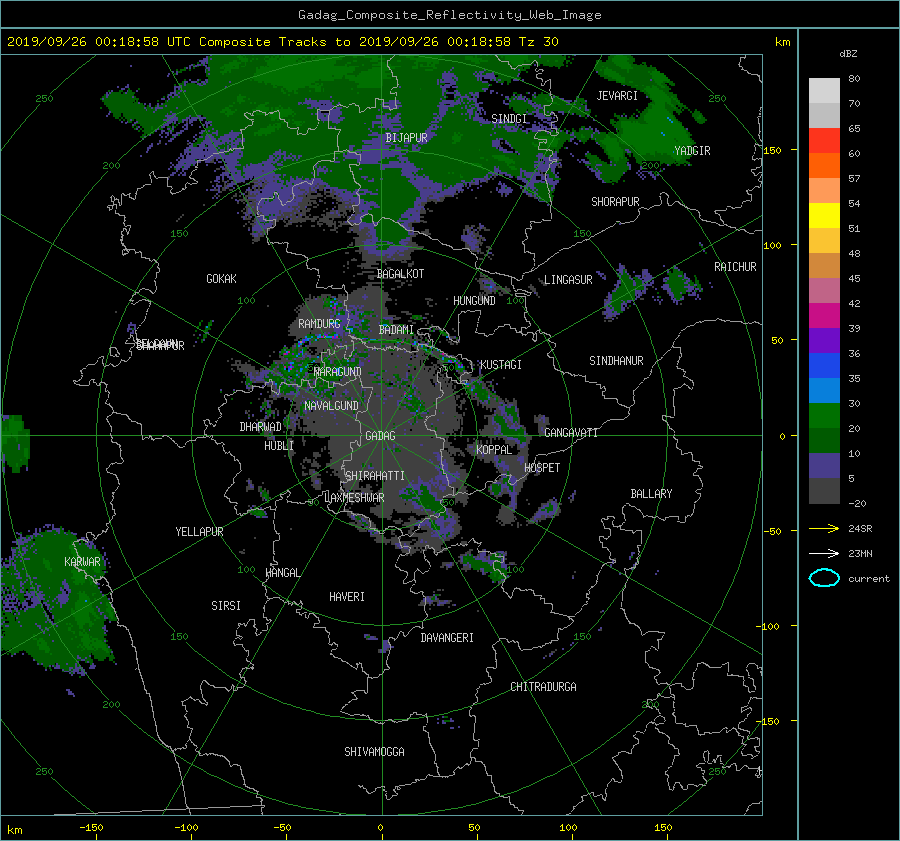Image resolution: width=900 pixels, height=841 pixels.
Task: Click the YADGIR city label
Action: (x=692, y=151)
